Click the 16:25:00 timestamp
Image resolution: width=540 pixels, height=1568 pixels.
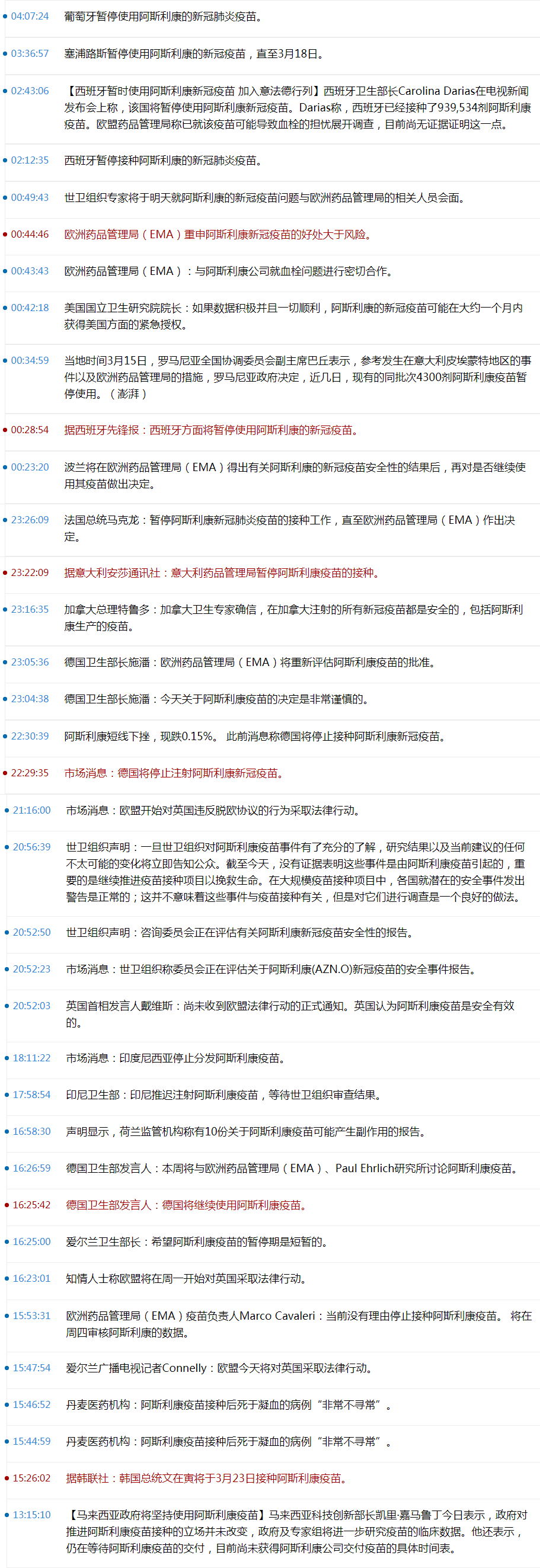click(x=31, y=1241)
